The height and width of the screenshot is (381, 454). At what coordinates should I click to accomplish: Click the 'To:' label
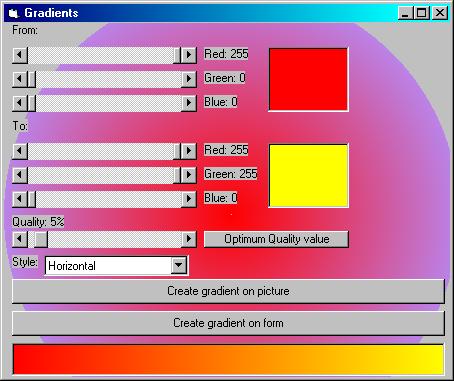20,126
